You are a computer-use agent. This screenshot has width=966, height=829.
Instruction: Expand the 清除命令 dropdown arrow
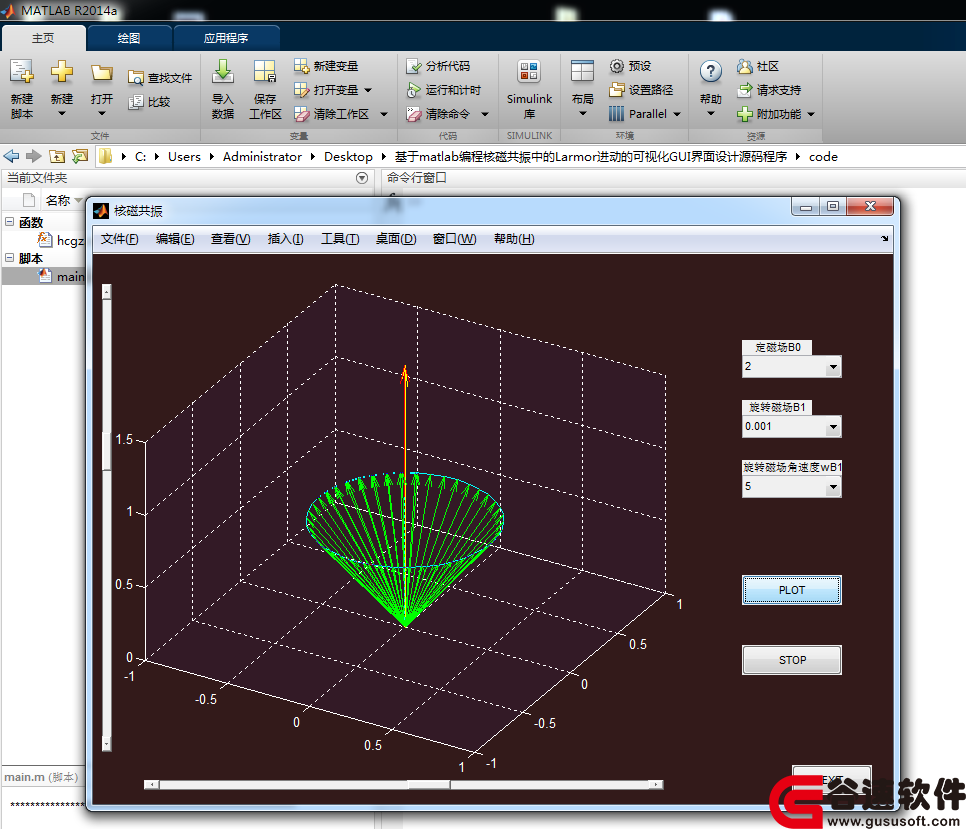[x=485, y=114]
